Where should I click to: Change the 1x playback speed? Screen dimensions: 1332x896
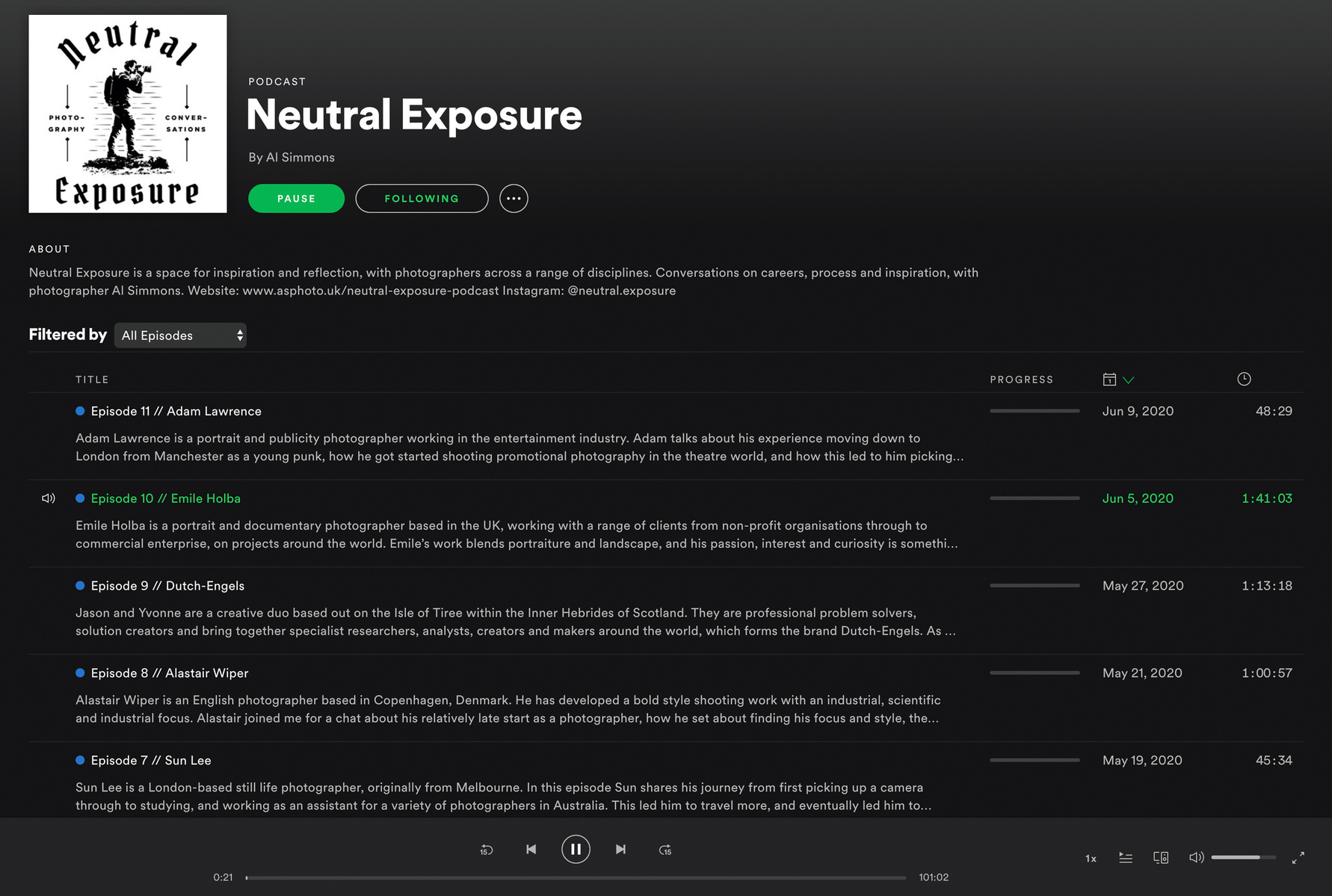coord(1091,859)
